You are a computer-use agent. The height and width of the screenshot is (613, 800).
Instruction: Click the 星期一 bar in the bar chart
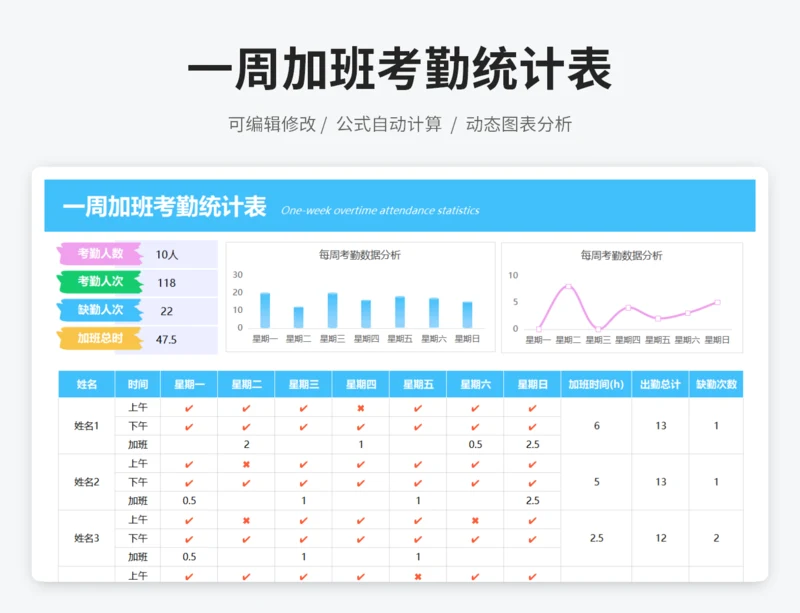tap(265, 310)
